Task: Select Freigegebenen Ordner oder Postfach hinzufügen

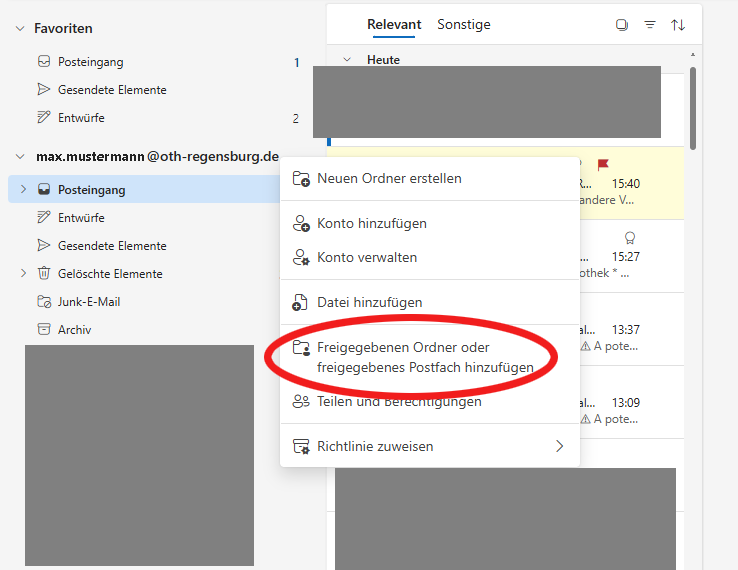Action: [x=424, y=357]
